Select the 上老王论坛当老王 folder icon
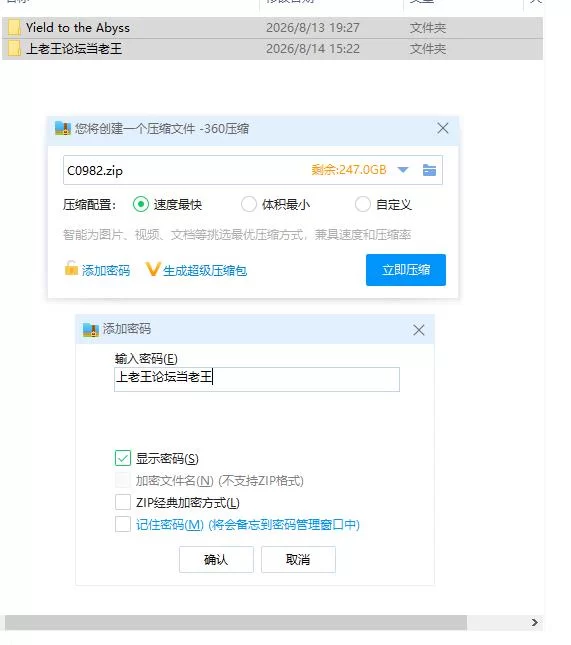The image size is (571, 645). click(x=14, y=49)
